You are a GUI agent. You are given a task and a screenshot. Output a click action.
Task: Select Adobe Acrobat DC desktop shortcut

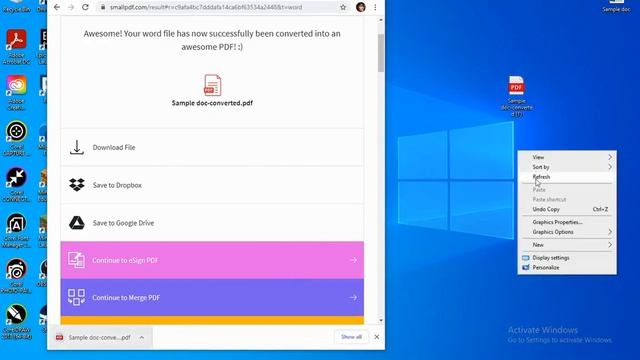[16, 47]
